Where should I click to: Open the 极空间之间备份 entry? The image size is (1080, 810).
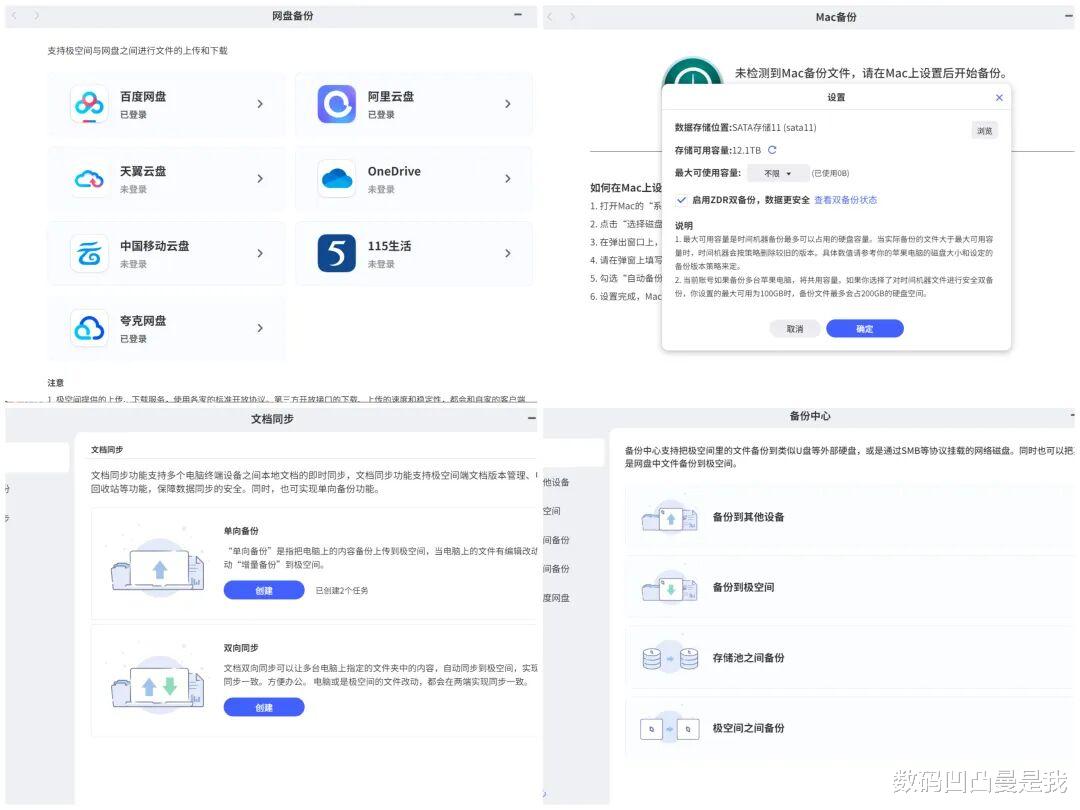point(849,729)
